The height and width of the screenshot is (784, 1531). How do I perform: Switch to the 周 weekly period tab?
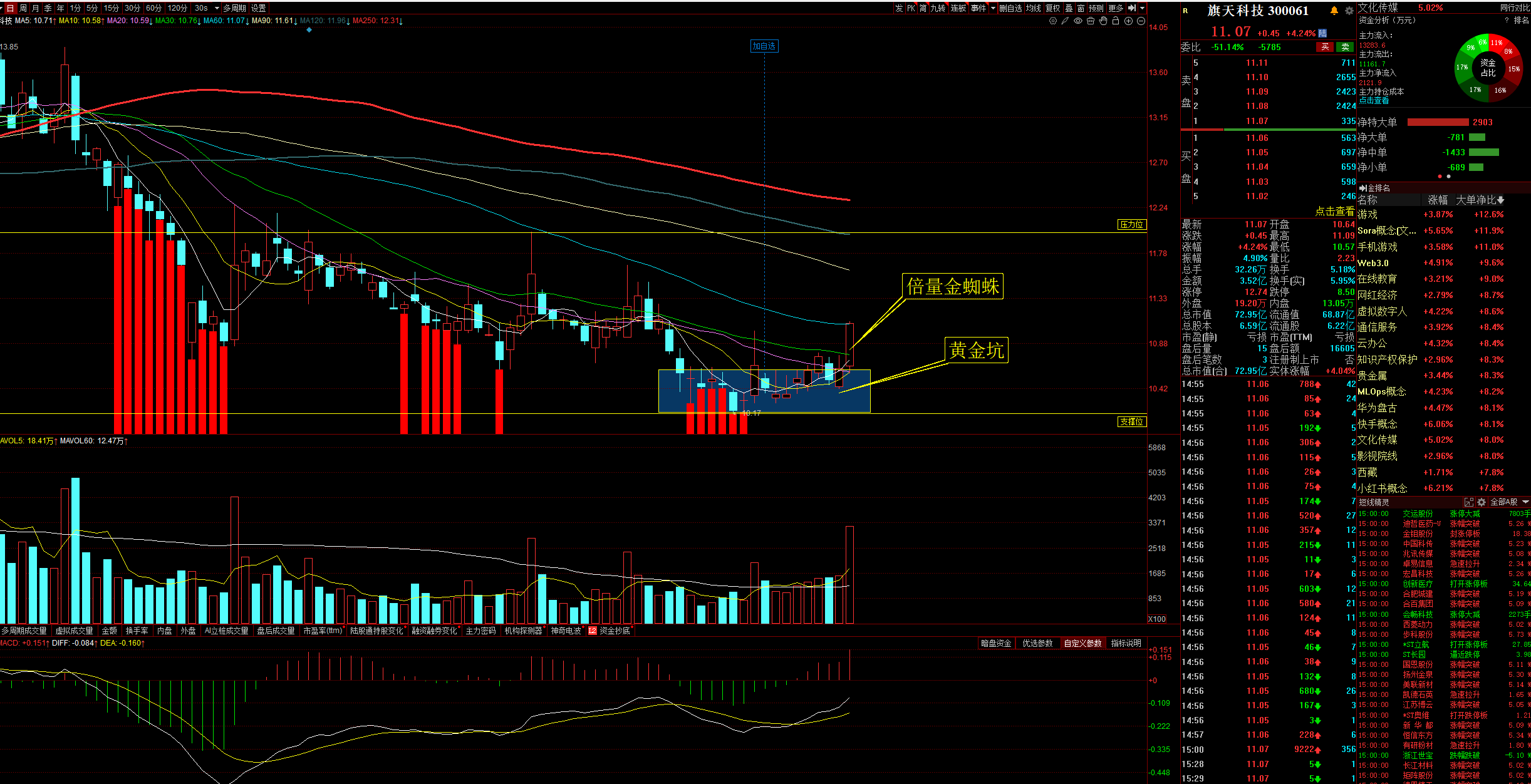[x=23, y=8]
